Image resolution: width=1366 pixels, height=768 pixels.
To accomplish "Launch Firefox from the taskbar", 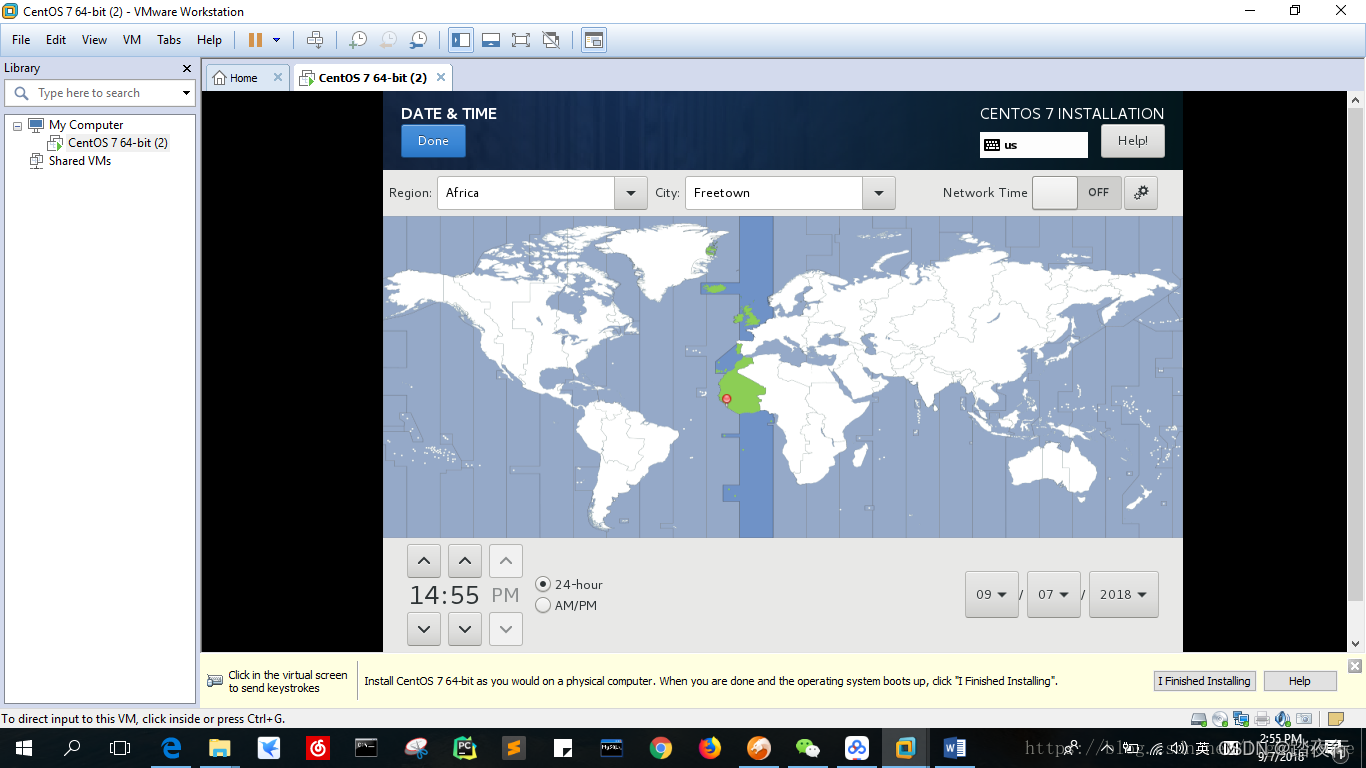I will 710,747.
